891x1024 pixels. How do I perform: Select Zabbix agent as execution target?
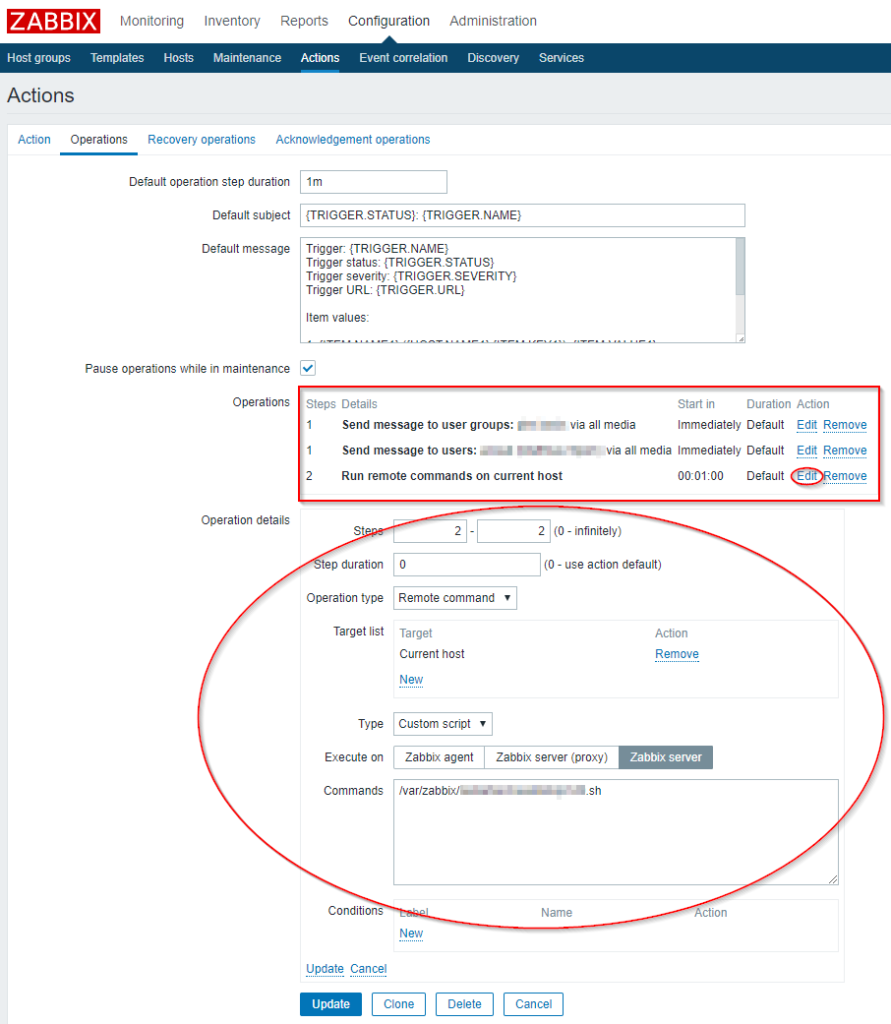click(x=438, y=757)
